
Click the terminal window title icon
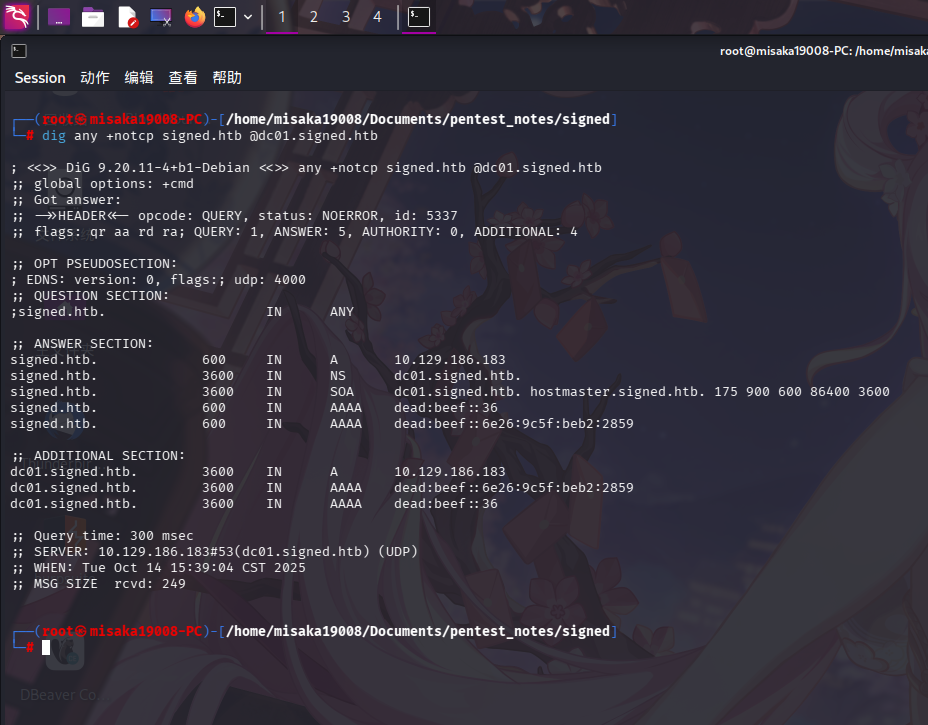pos(19,51)
